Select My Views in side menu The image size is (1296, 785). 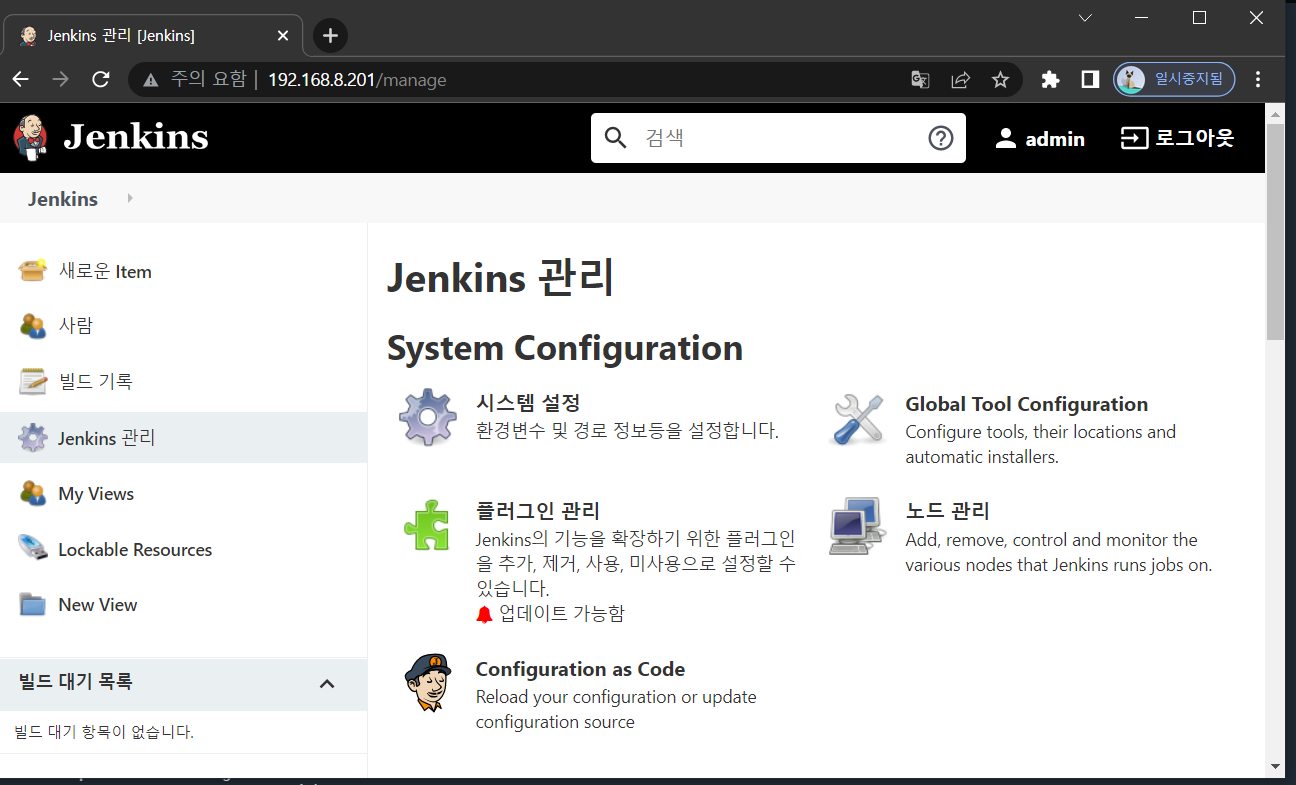click(x=96, y=493)
